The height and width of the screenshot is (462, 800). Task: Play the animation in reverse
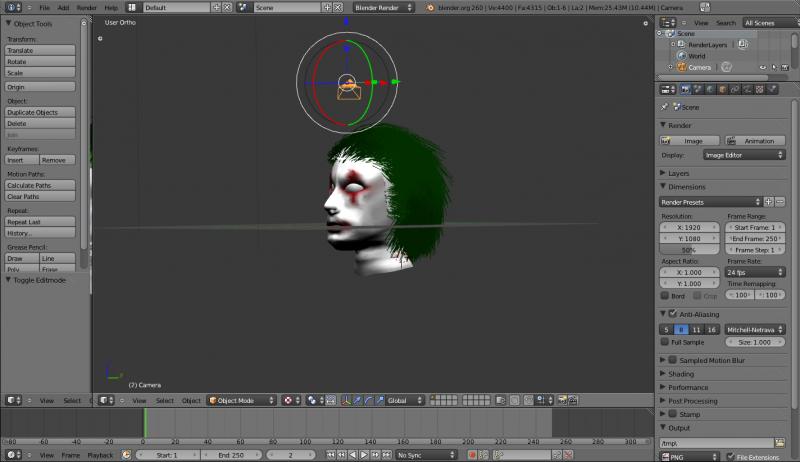(353, 455)
